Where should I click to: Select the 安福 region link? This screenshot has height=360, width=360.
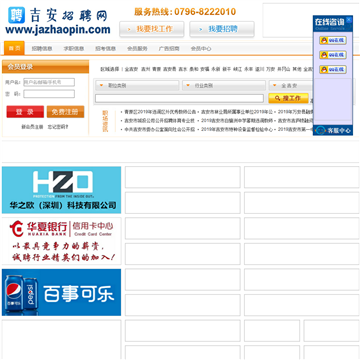tap(205, 69)
